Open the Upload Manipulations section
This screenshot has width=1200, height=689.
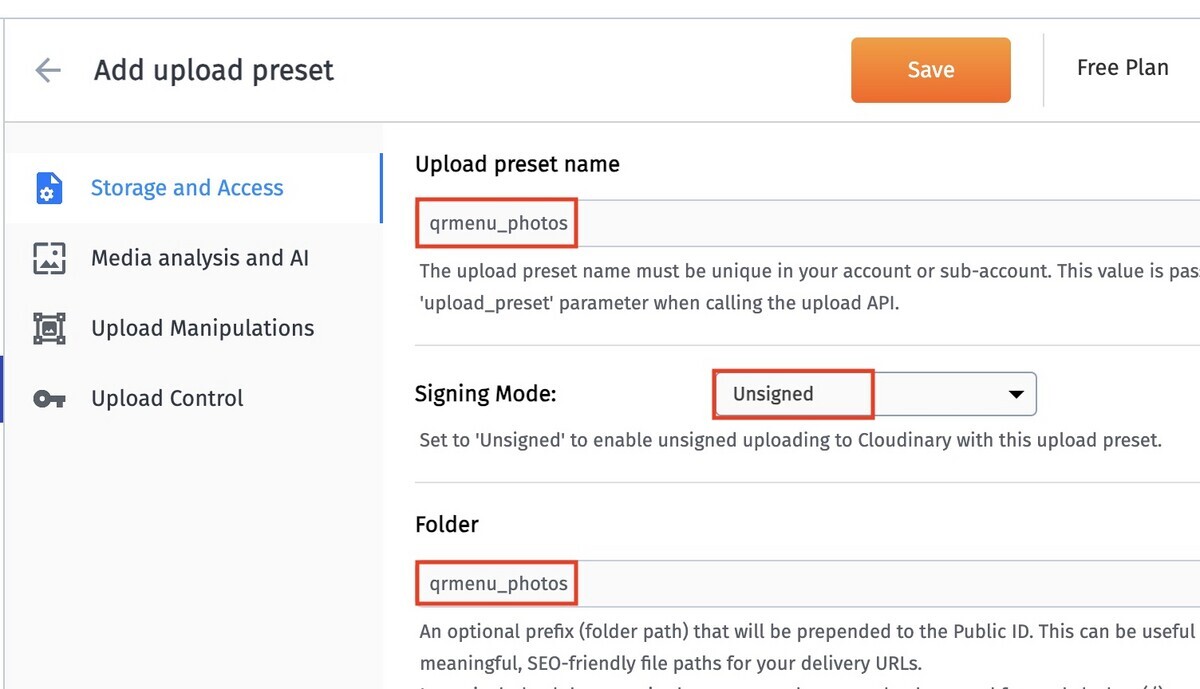(202, 328)
